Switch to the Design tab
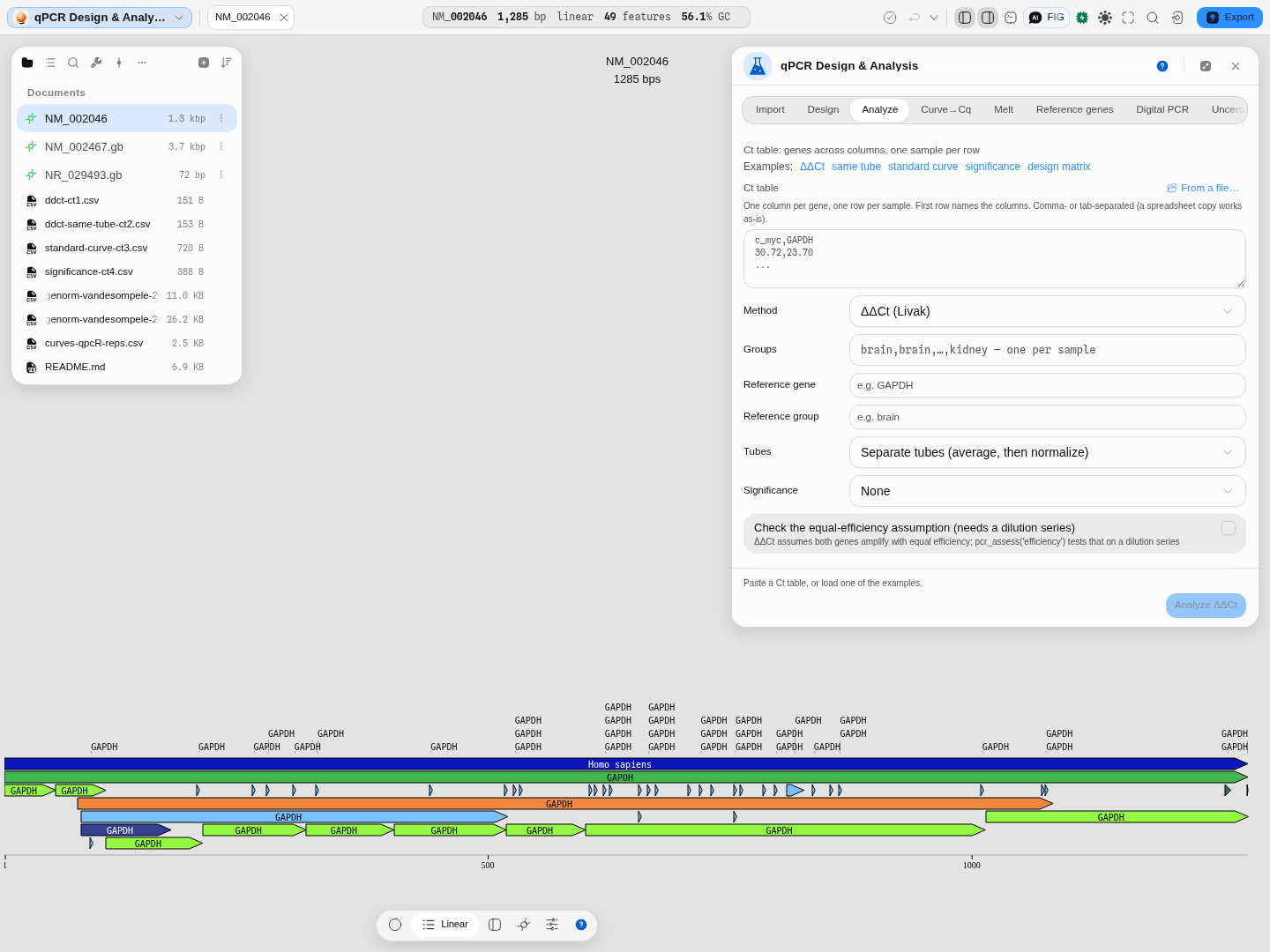Screen dimensions: 1270x952 (x=823, y=110)
